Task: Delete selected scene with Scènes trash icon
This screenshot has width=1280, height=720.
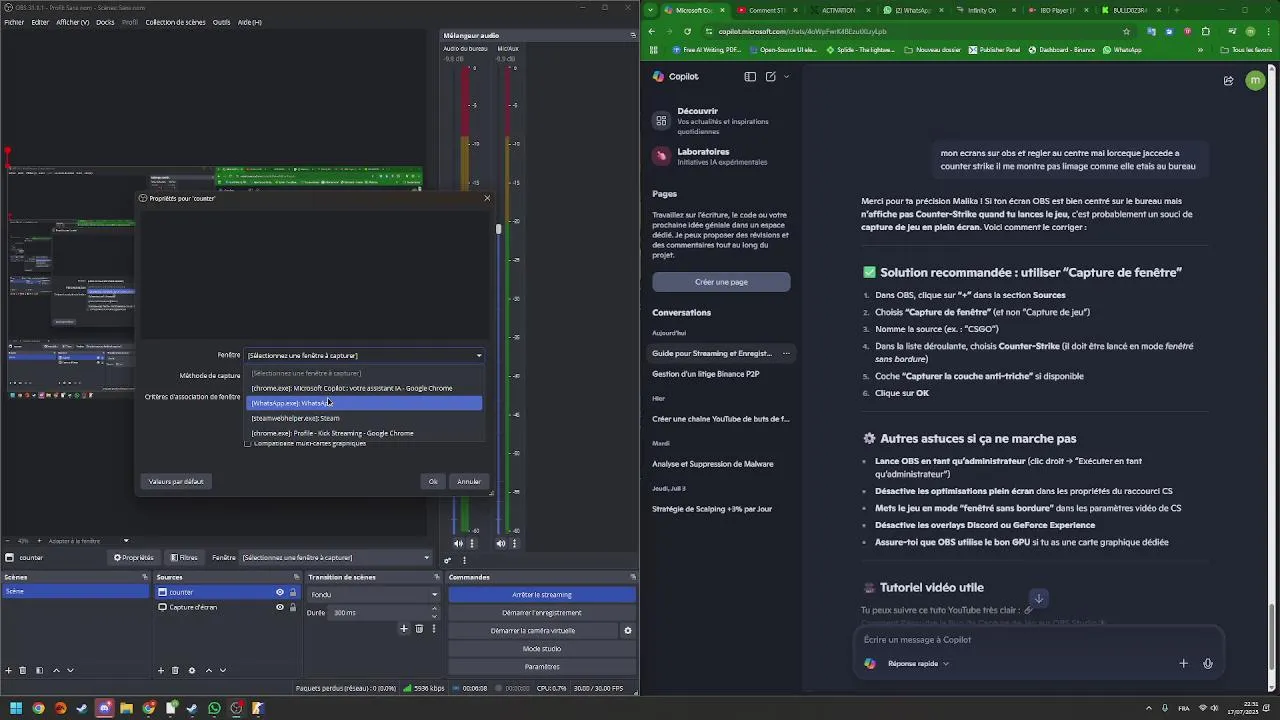Action: tap(23, 670)
